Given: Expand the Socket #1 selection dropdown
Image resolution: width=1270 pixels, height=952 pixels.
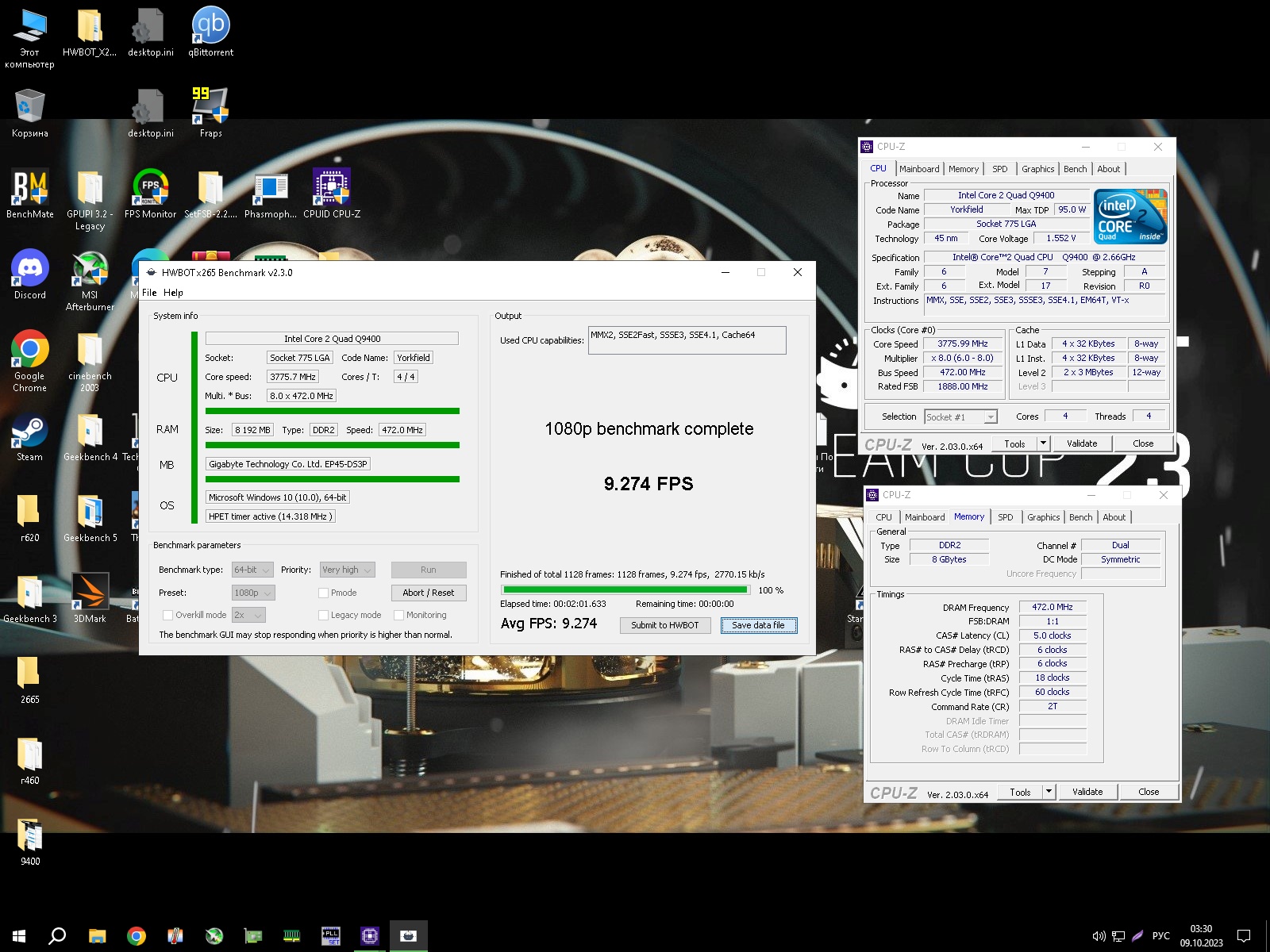Looking at the screenshot, I should point(960,416).
